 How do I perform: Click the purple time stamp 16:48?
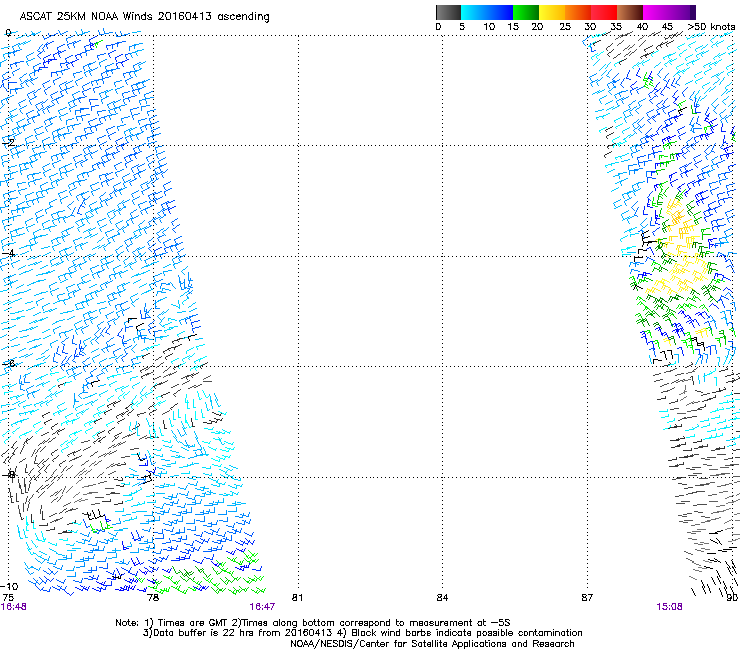(x=13, y=607)
